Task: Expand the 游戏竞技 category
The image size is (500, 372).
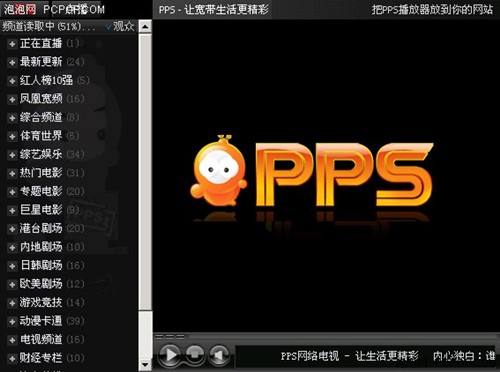Action: pos(12,303)
